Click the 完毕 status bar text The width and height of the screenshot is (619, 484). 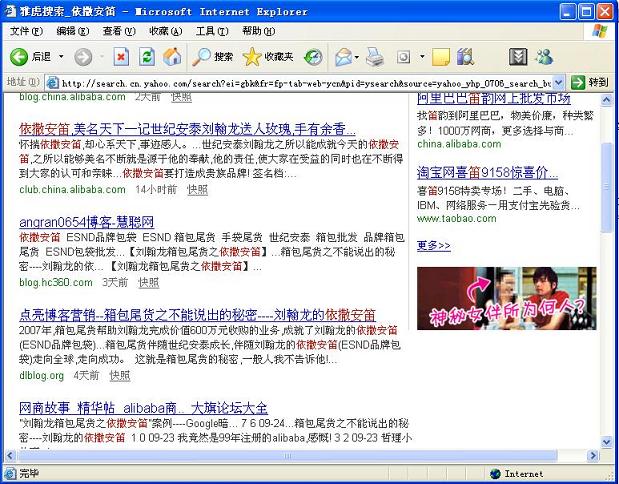pos(29,473)
